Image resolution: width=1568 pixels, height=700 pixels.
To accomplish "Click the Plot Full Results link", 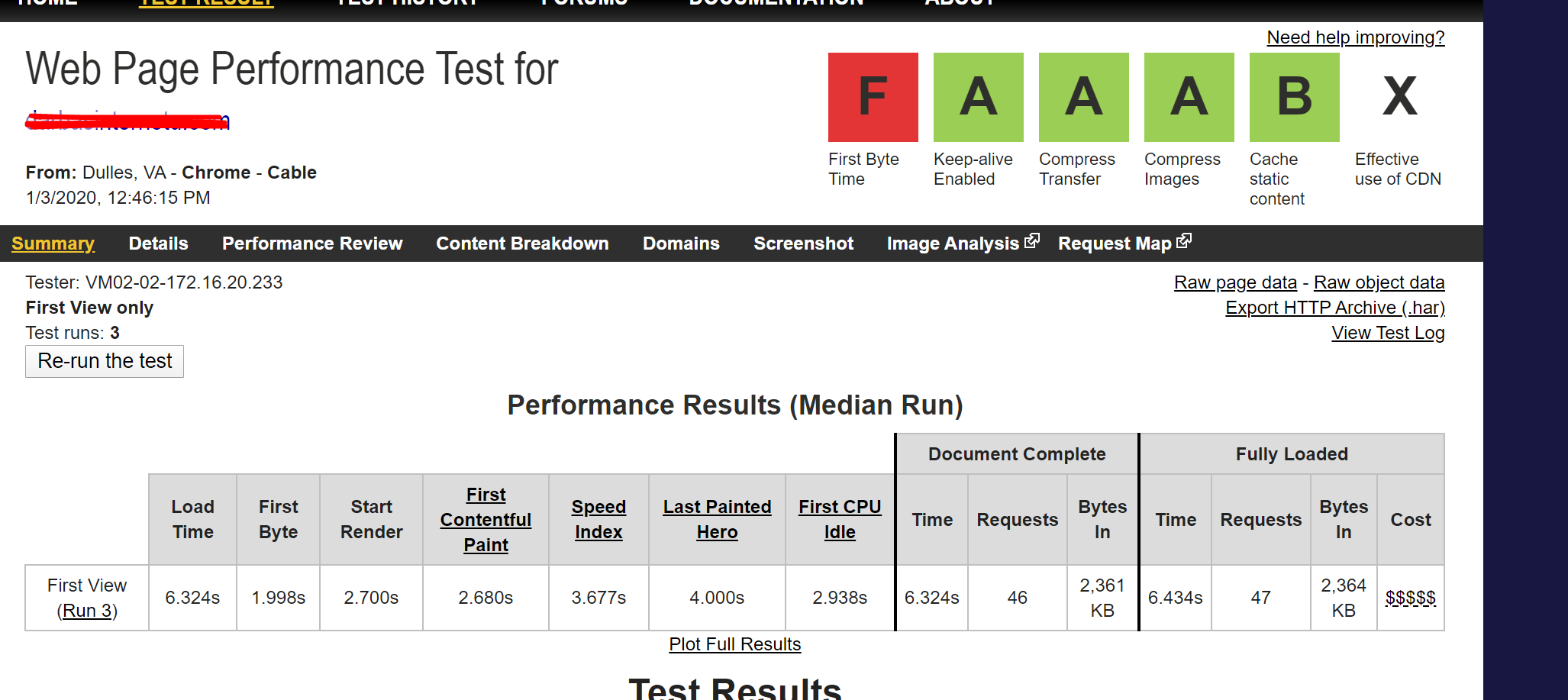I will (x=735, y=644).
